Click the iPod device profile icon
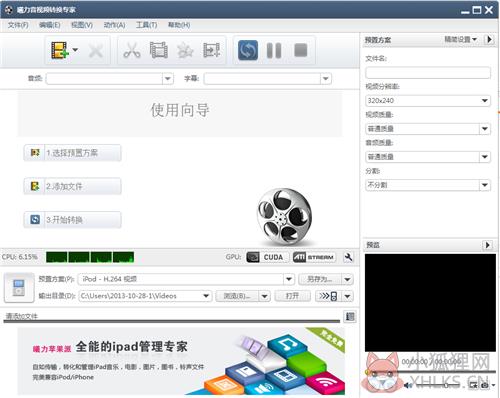Screen dimensions: 500x398 pos(19,288)
